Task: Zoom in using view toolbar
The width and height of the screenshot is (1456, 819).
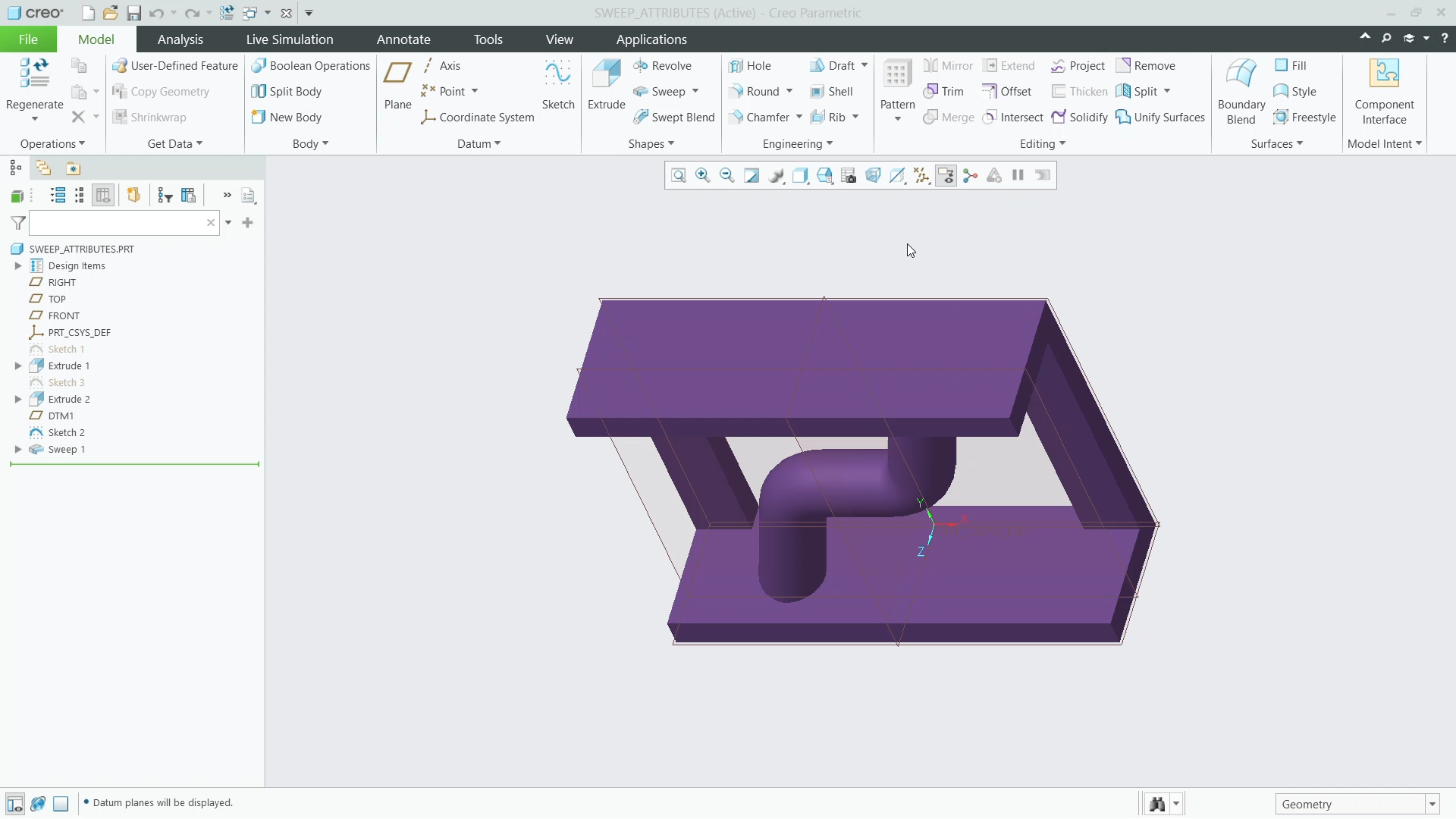Action: tap(703, 175)
